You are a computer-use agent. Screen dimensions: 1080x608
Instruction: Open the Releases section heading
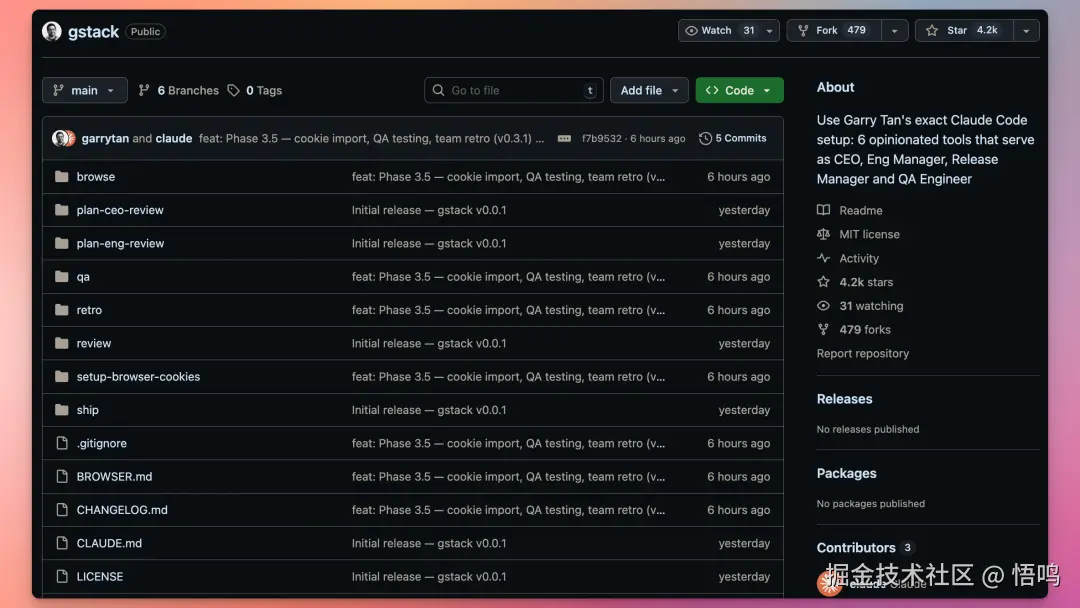(x=844, y=399)
